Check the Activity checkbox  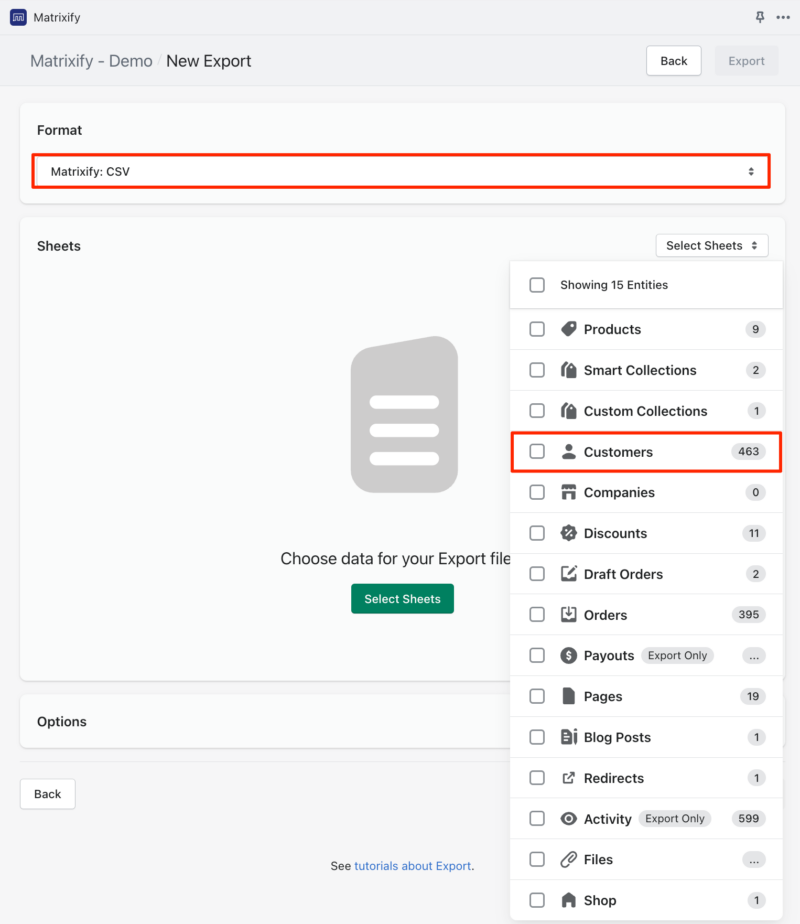[x=537, y=819]
